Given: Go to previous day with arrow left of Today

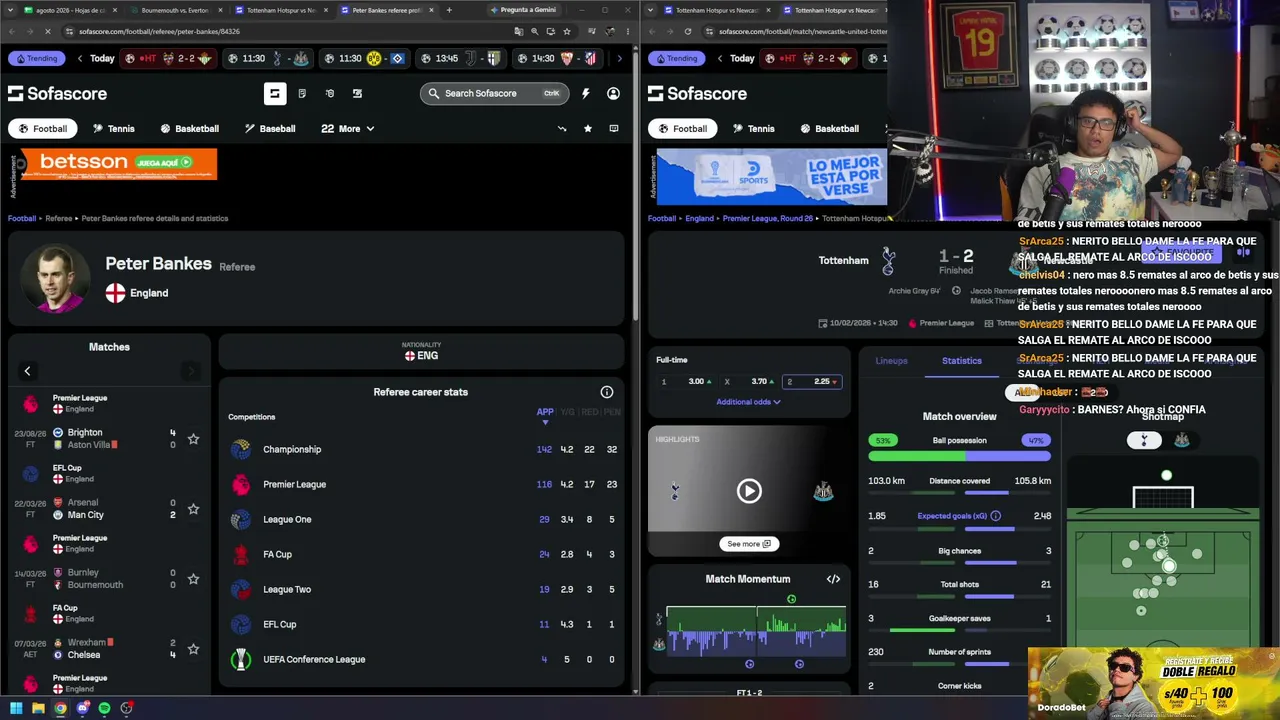Looking at the screenshot, I should pyautogui.click(x=80, y=58).
